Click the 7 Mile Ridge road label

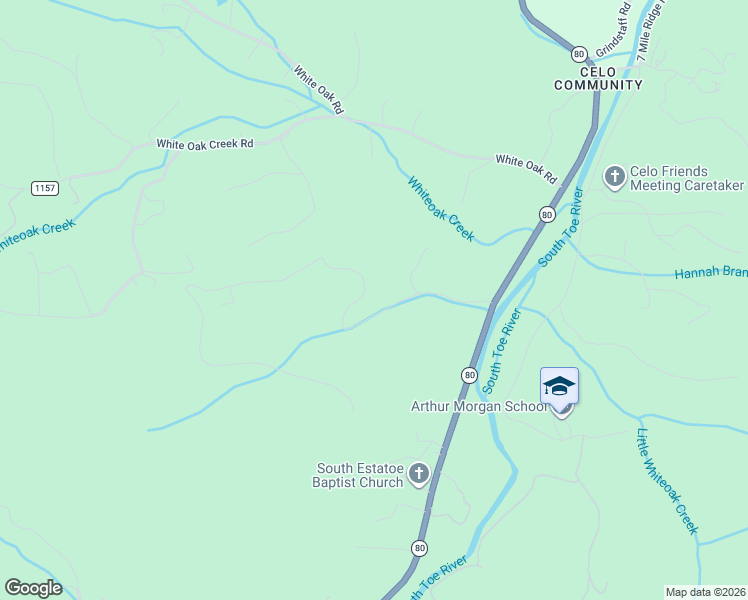click(x=652, y=31)
